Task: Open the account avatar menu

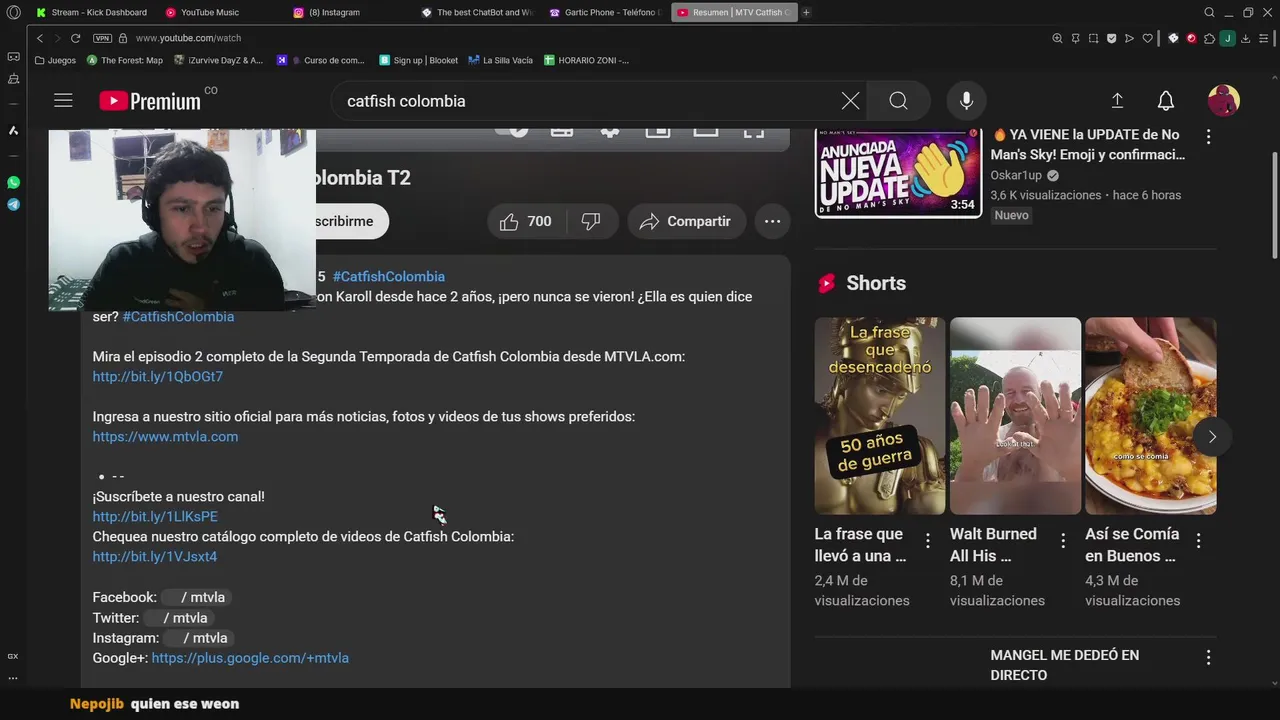Action: pos(1223,101)
